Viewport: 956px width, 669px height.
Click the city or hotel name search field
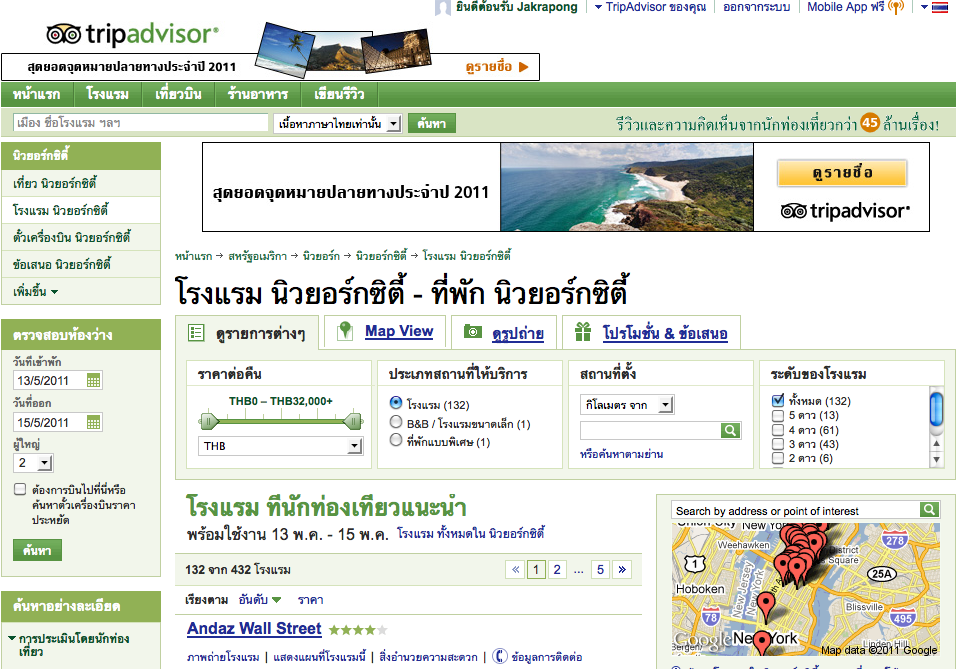click(139, 123)
